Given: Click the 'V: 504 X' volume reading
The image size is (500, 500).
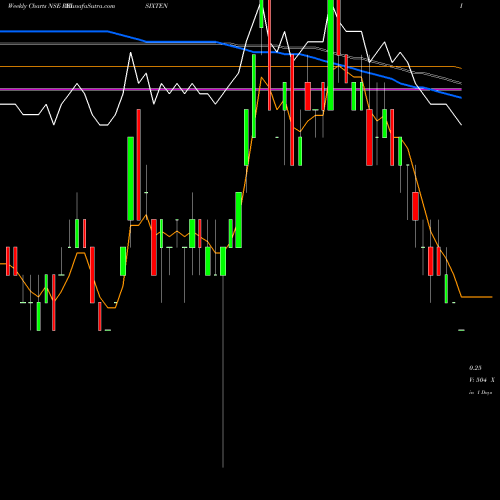Looking at the screenshot, I should tap(482, 380).
